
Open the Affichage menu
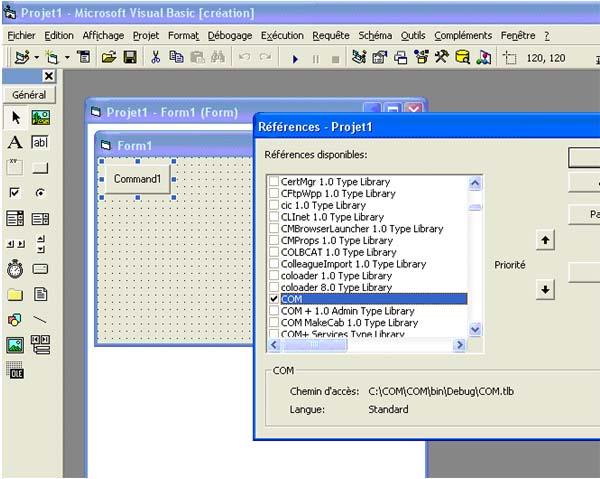(x=103, y=36)
